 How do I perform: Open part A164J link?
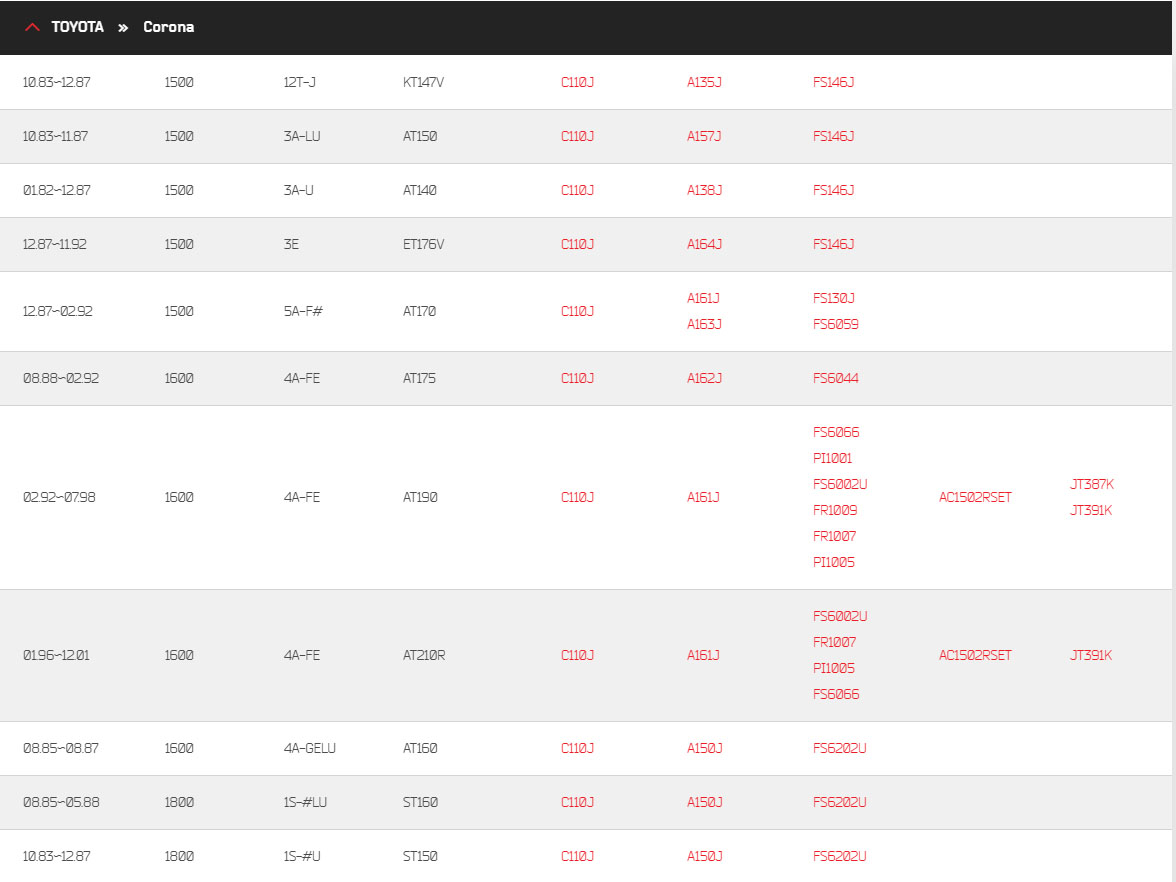point(704,244)
